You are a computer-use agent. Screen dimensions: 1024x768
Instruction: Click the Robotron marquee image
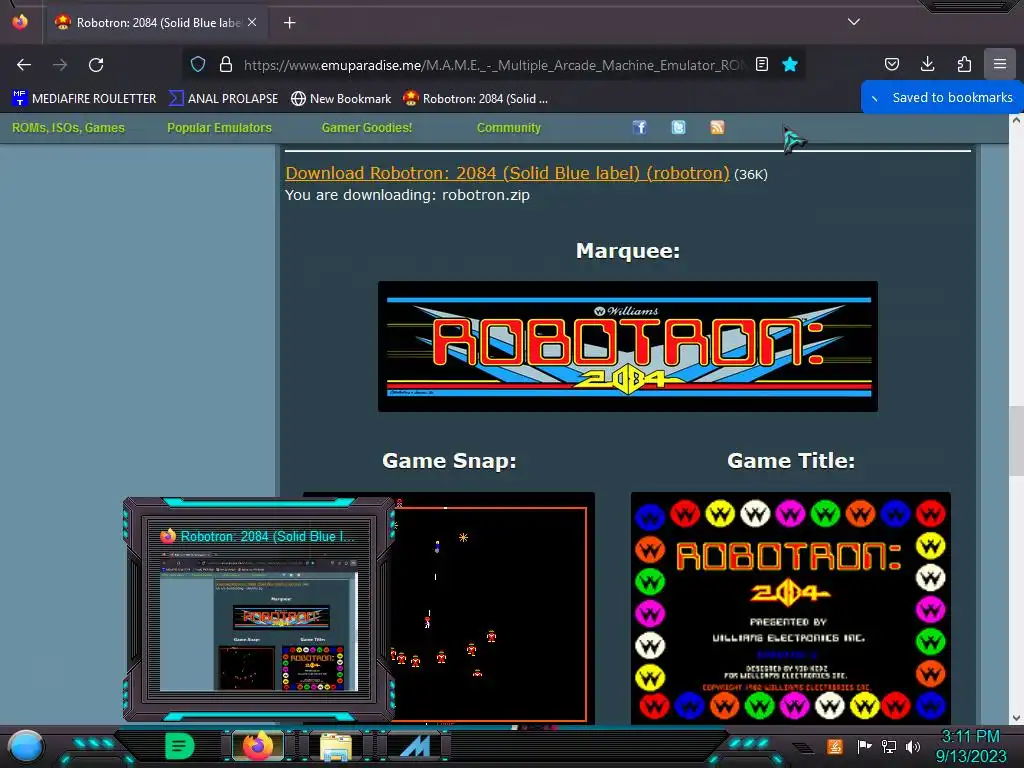(628, 346)
